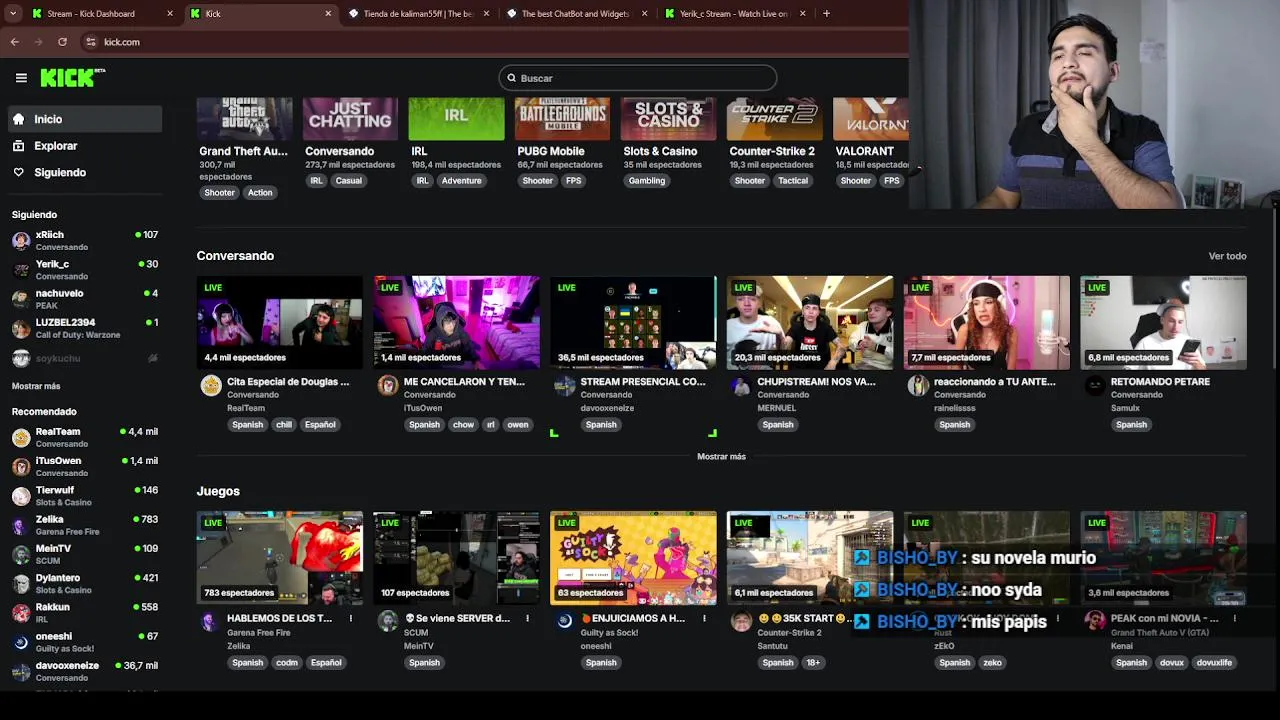Screen dimensions: 1280x720
Task: Click the Buscar search field
Action: [x=638, y=78]
